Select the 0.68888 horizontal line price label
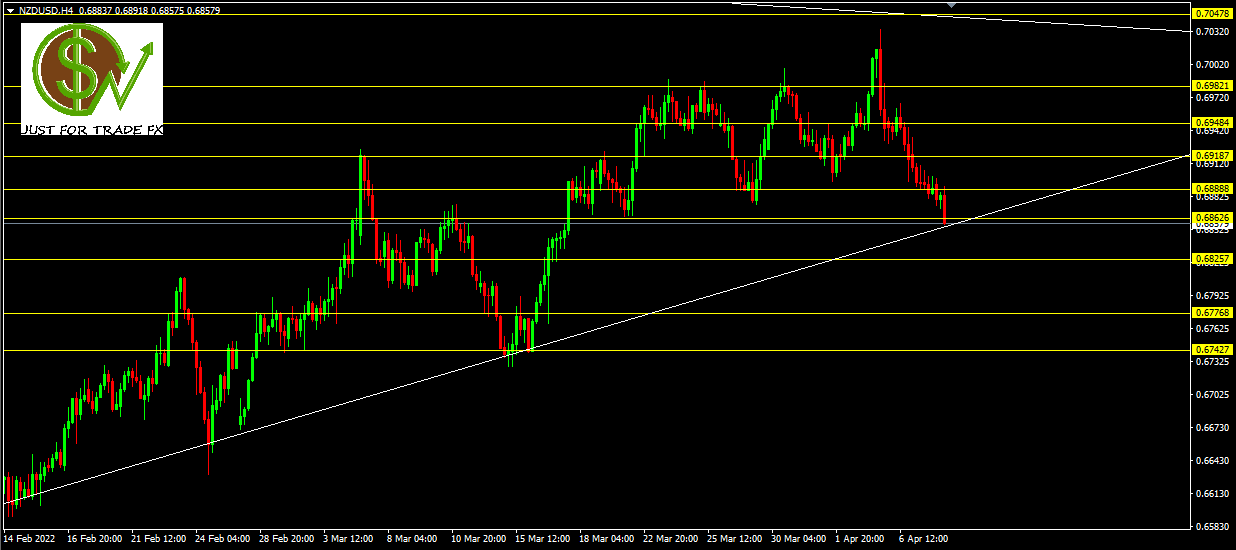Viewport: 1236px width, 550px height. coord(1213,189)
